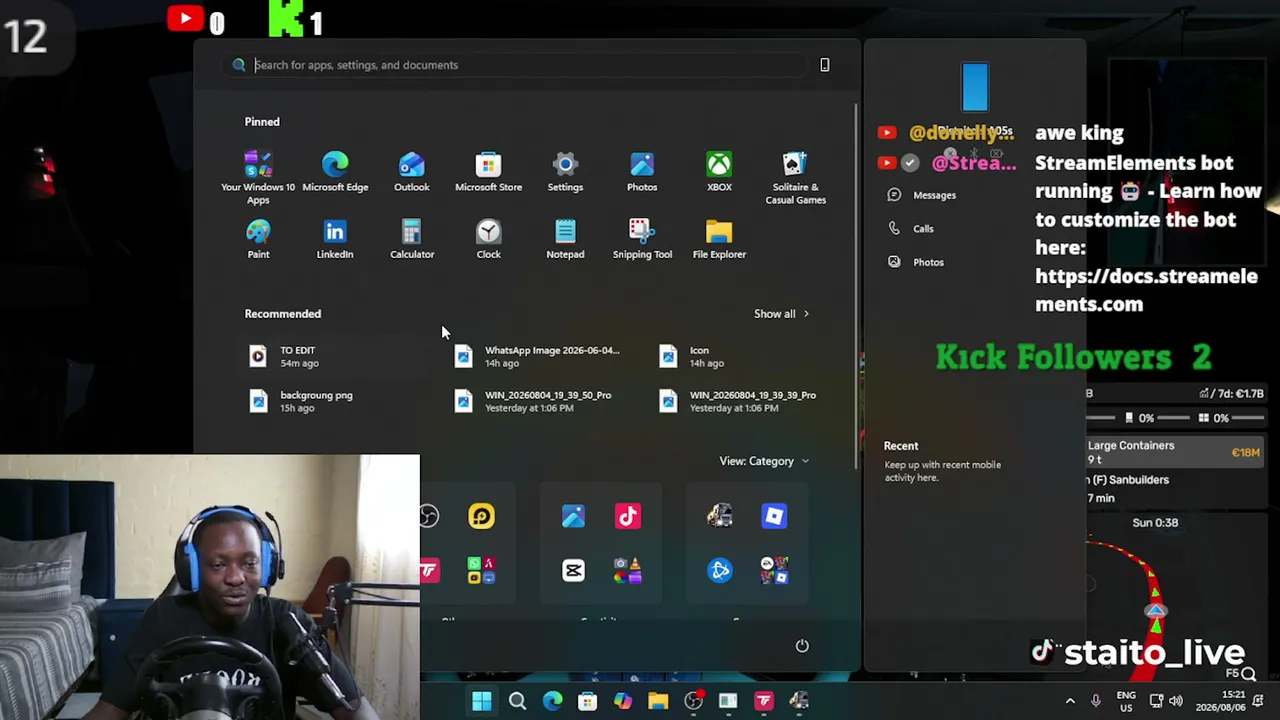Open File Explorer from the taskbar
This screenshot has height=720, width=1280.
pos(658,701)
